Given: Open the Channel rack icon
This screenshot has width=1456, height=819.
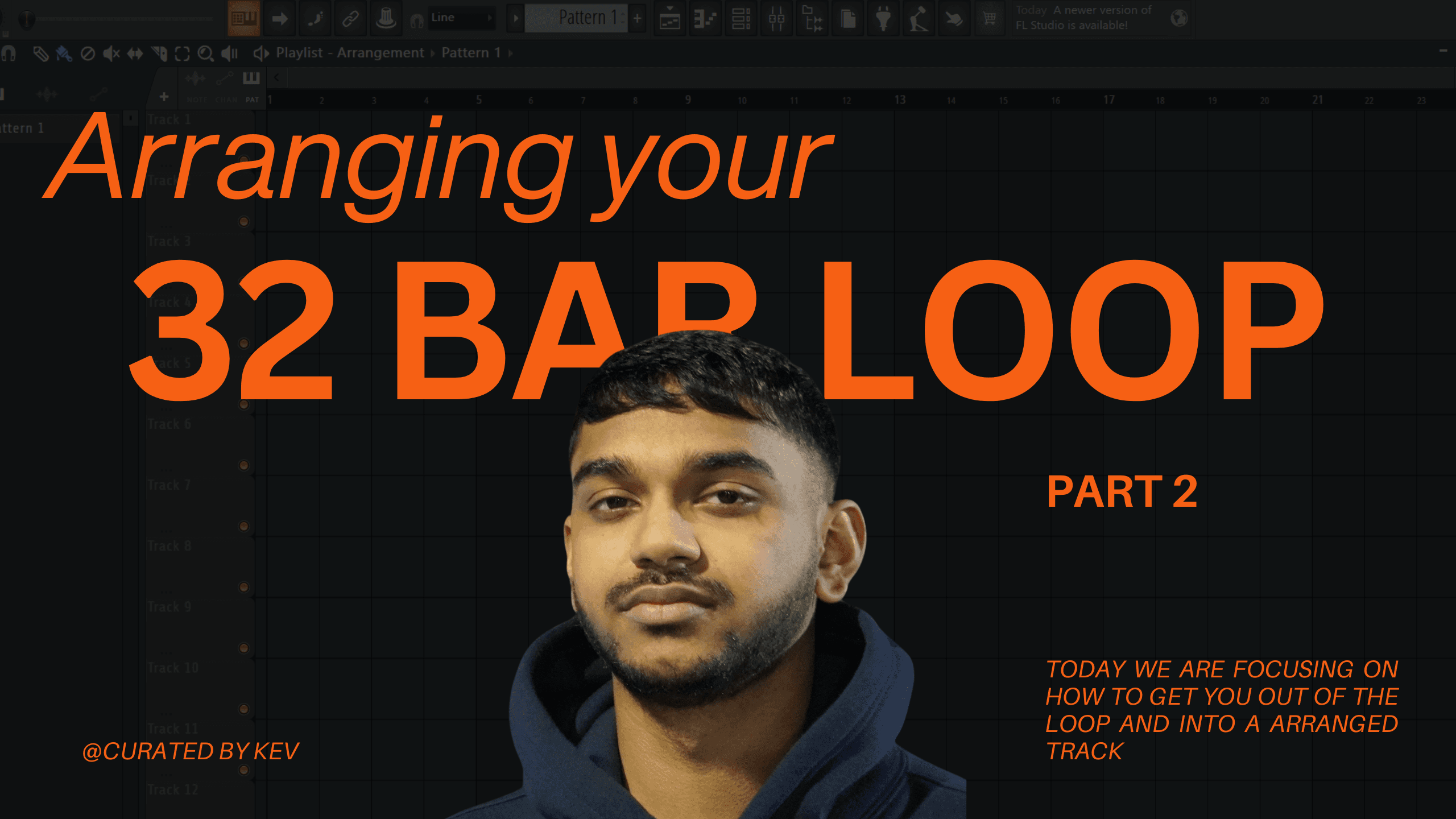Looking at the screenshot, I should [x=741, y=18].
